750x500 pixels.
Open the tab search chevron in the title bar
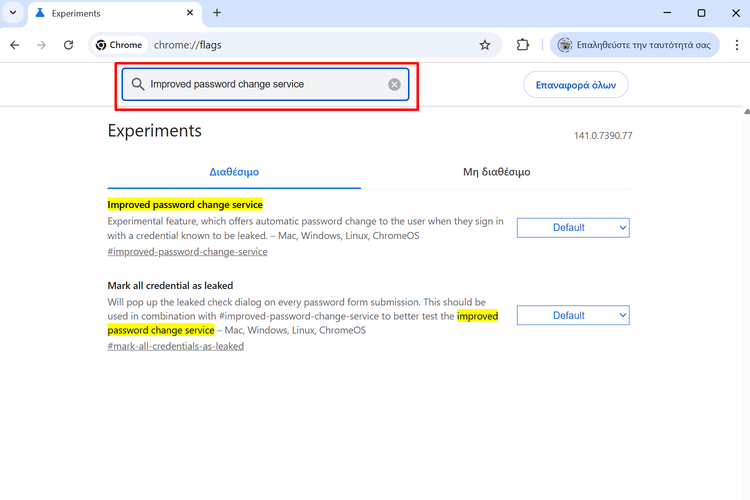[13, 13]
